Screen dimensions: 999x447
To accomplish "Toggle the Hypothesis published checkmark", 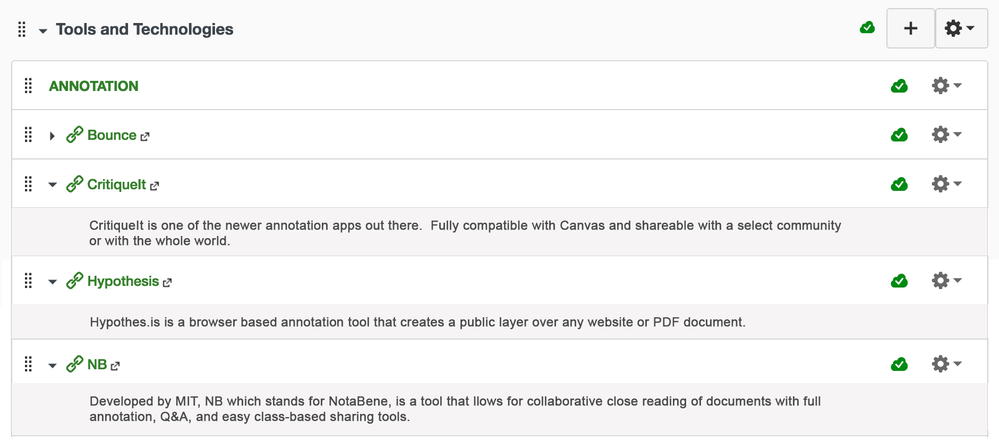I will point(899,281).
